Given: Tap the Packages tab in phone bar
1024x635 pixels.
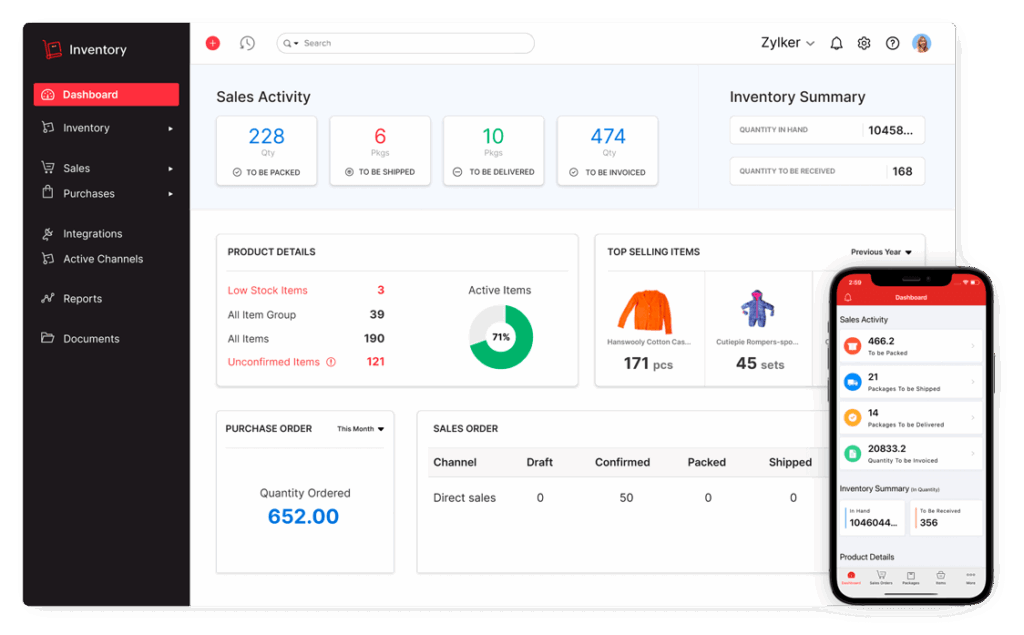Looking at the screenshot, I should (x=910, y=578).
